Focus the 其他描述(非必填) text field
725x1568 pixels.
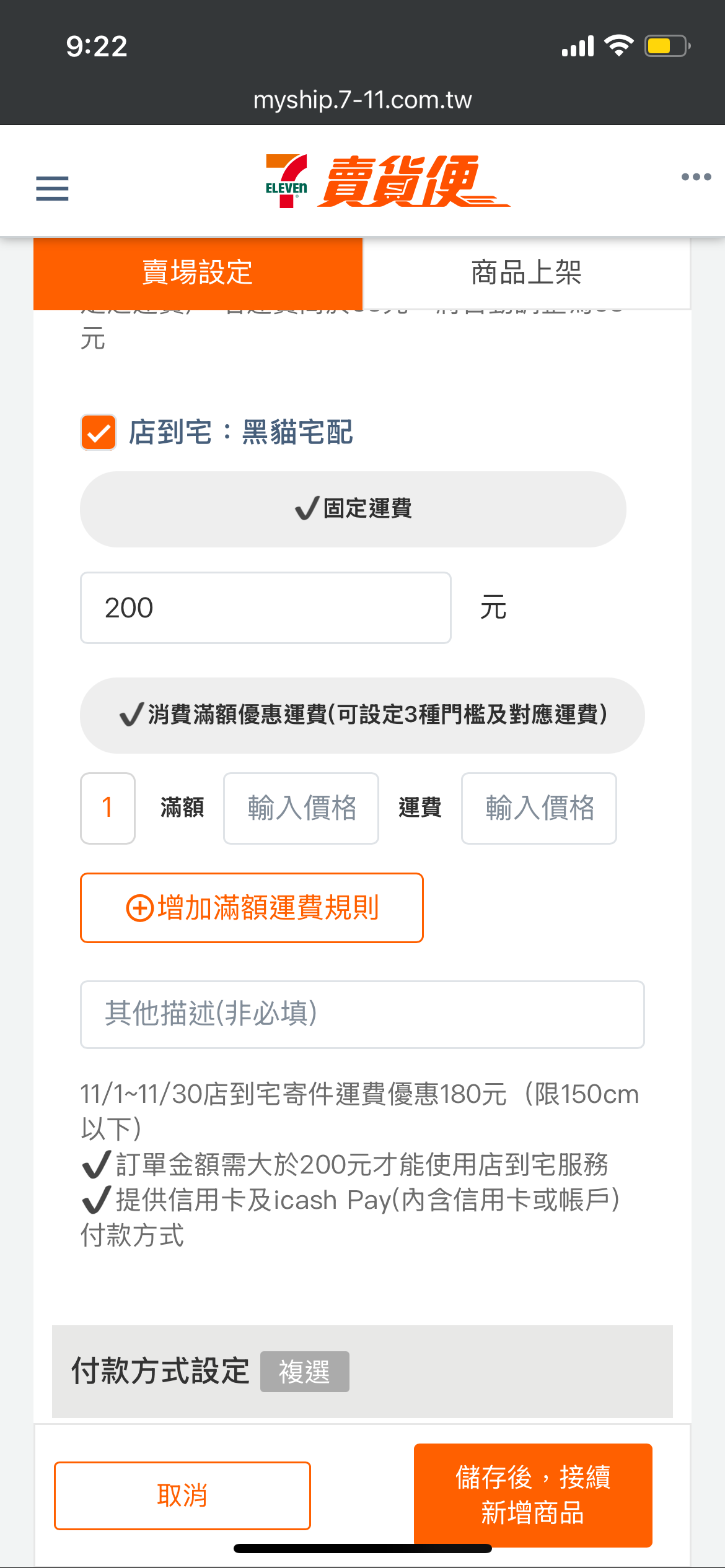[x=362, y=1014]
